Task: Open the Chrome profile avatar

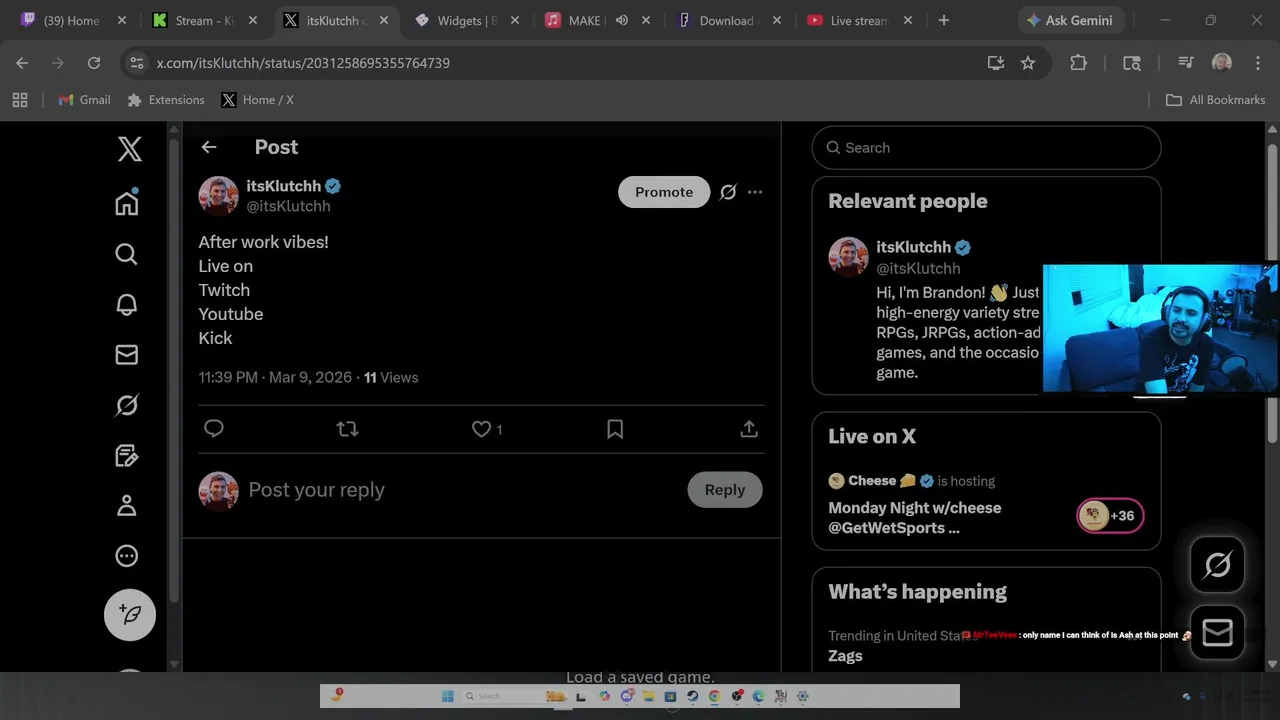Action: (x=1221, y=63)
